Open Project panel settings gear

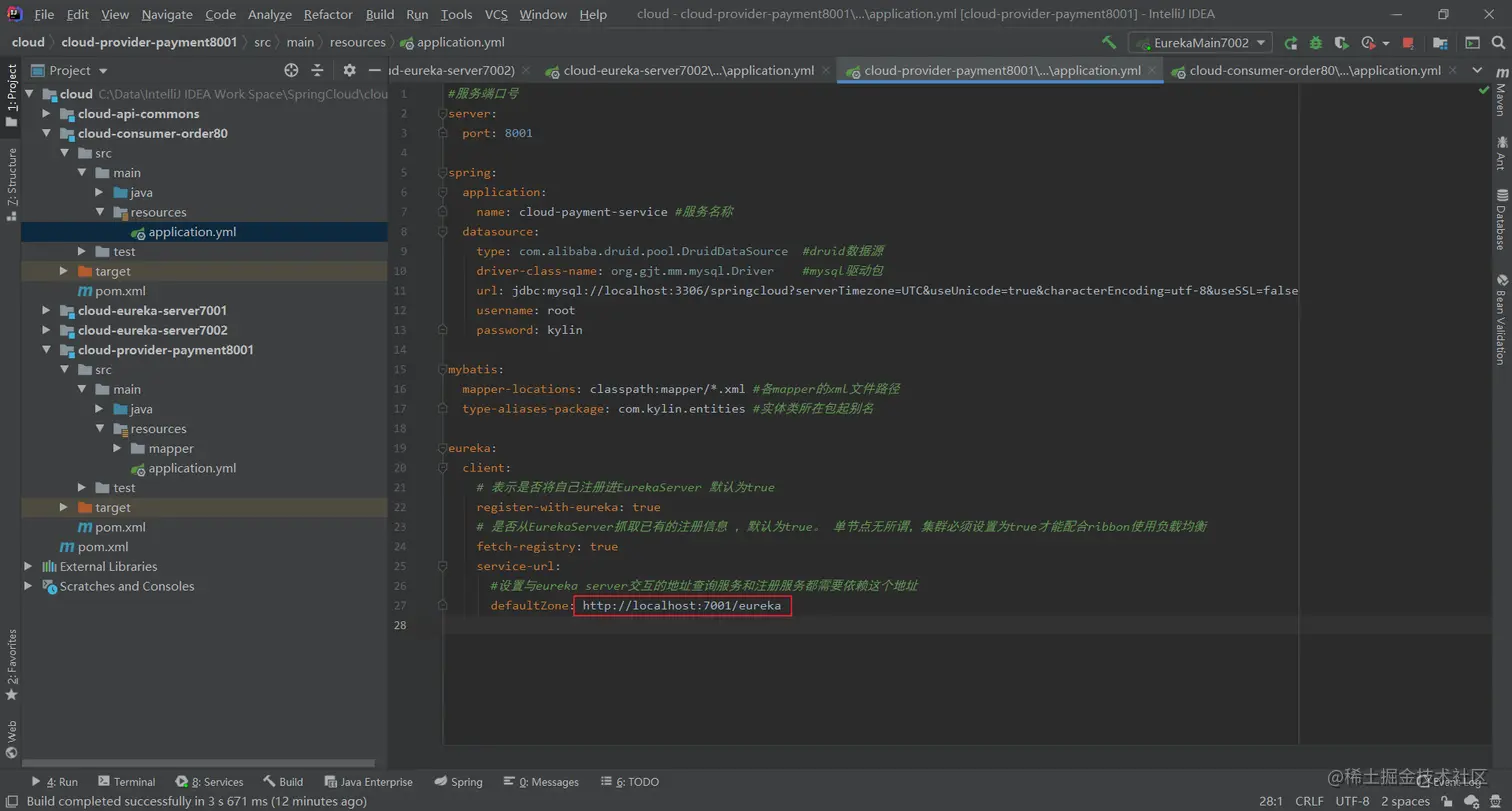click(x=349, y=70)
